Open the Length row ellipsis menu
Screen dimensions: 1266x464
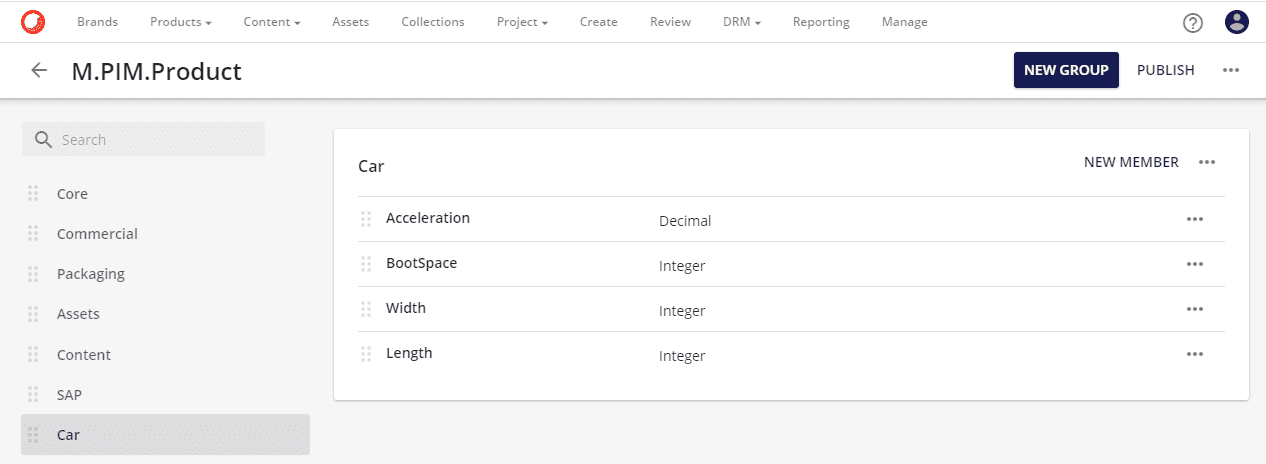(x=1194, y=354)
